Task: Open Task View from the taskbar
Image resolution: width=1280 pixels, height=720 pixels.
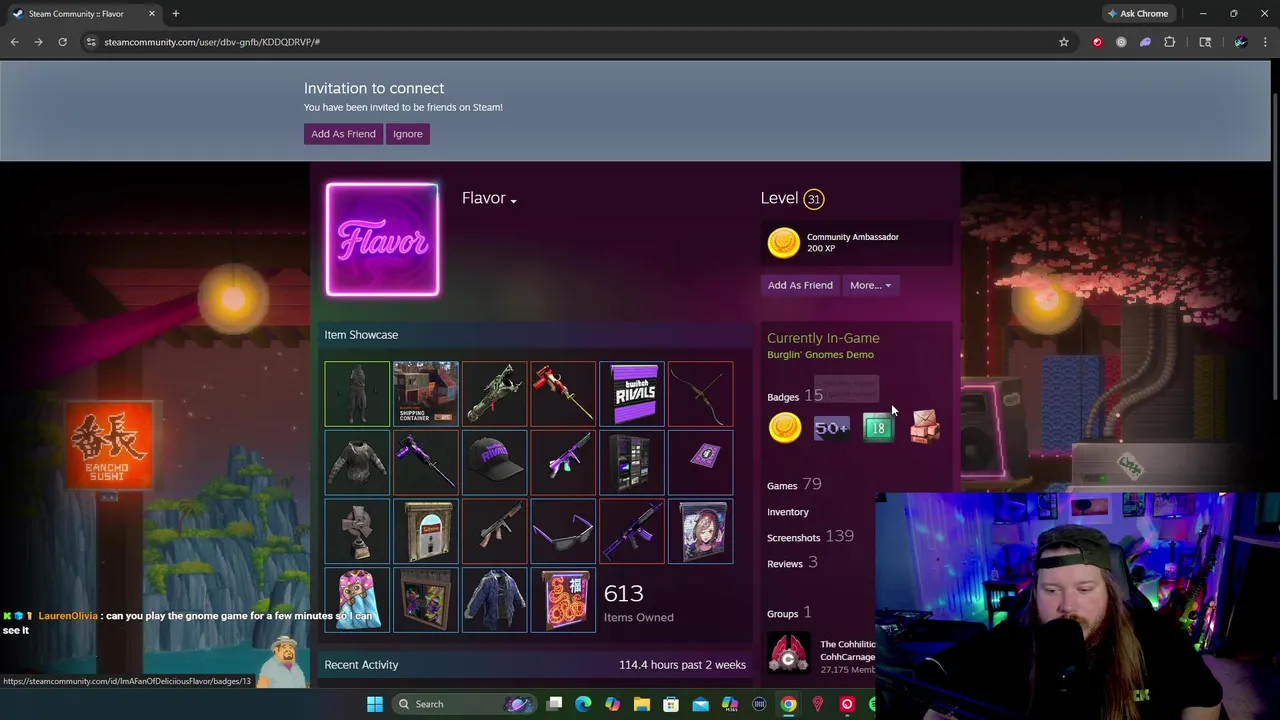Action: pyautogui.click(x=554, y=704)
